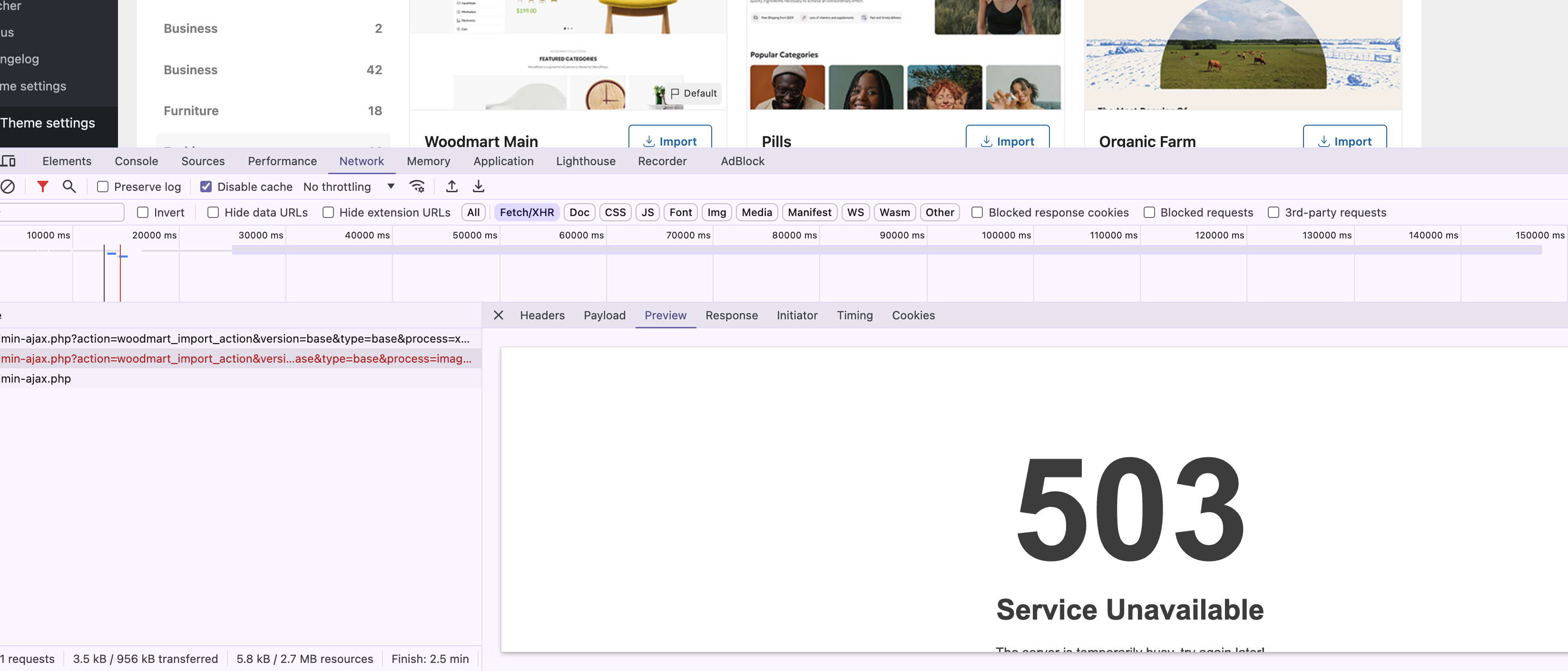Screen dimensions: 1568x671
Task: Click the export HAR download icon
Action: click(479, 187)
